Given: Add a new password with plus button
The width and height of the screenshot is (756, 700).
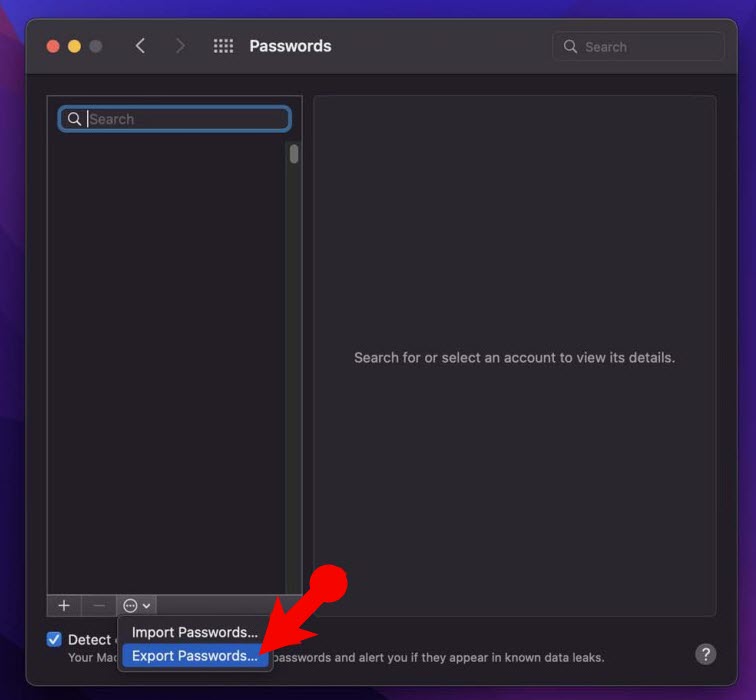Looking at the screenshot, I should pos(64,606).
